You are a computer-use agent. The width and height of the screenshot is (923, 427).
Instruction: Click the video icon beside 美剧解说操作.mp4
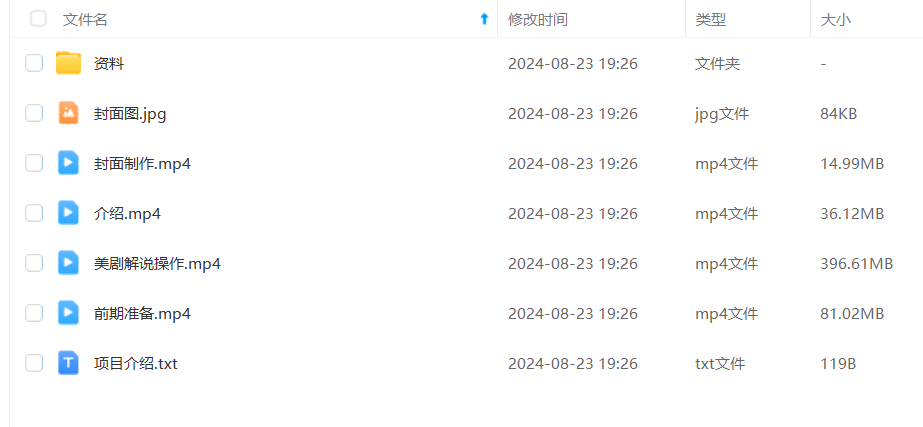tap(68, 263)
